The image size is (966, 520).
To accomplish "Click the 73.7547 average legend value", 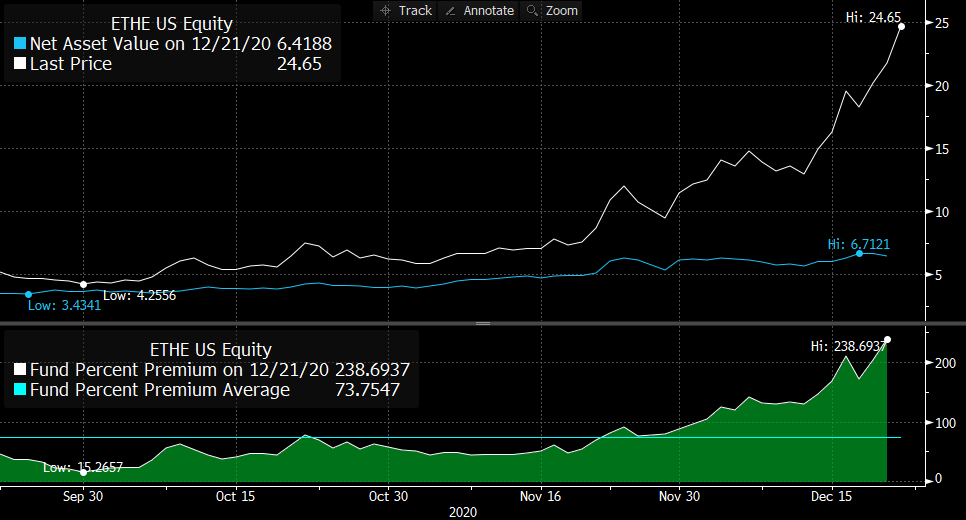I will click(x=367, y=389).
